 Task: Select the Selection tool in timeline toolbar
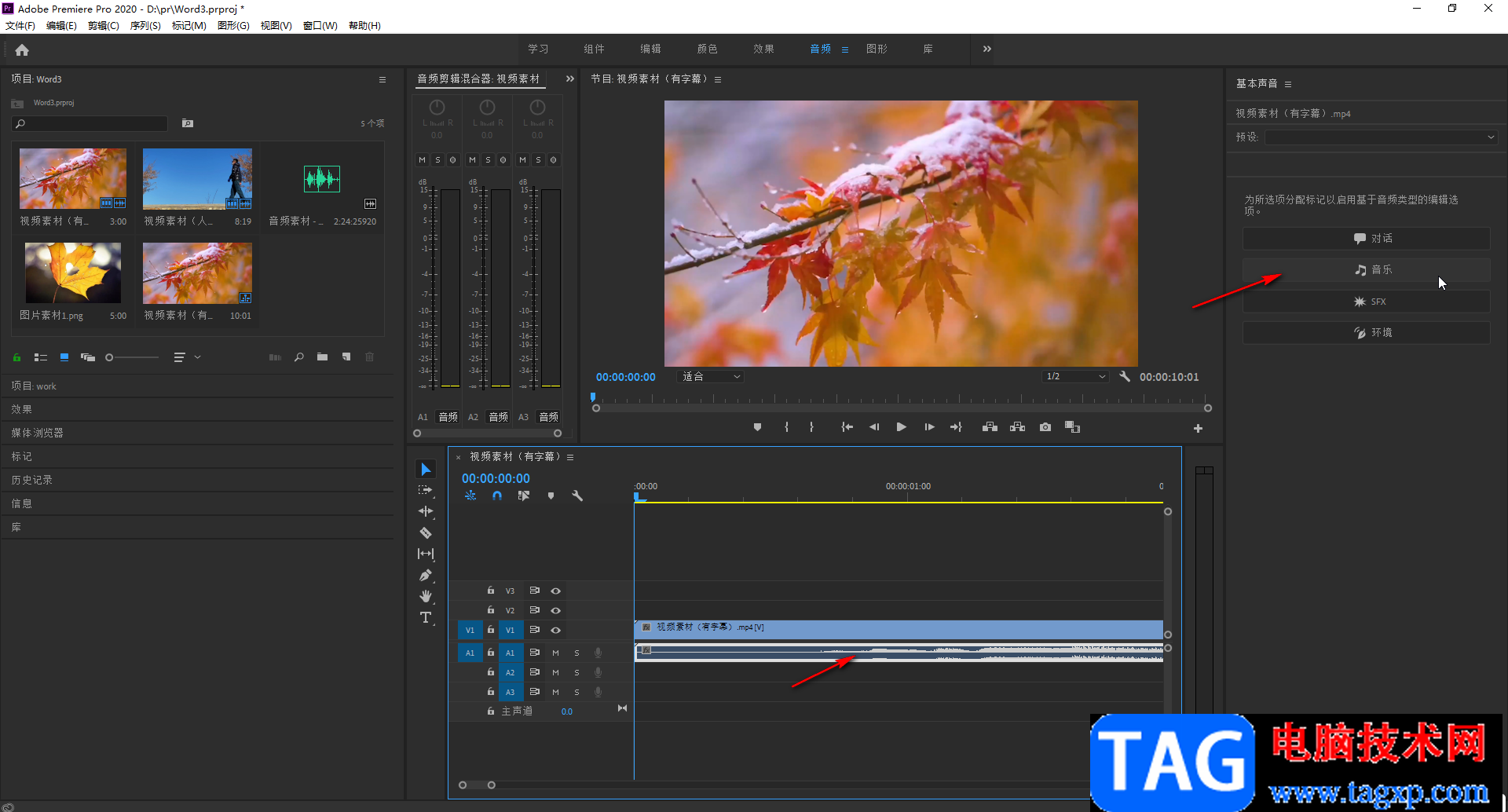[426, 470]
